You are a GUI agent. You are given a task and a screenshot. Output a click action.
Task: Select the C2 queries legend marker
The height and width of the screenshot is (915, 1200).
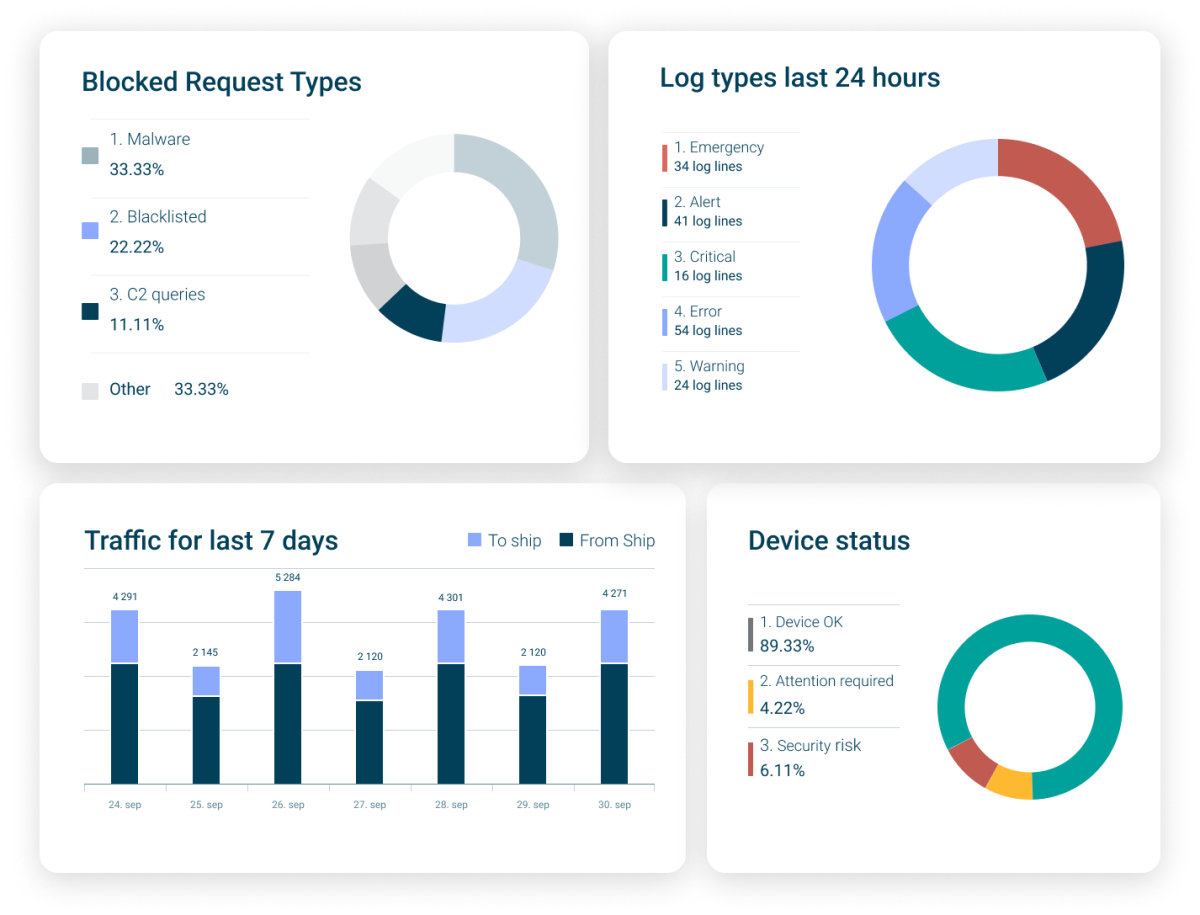(x=90, y=309)
